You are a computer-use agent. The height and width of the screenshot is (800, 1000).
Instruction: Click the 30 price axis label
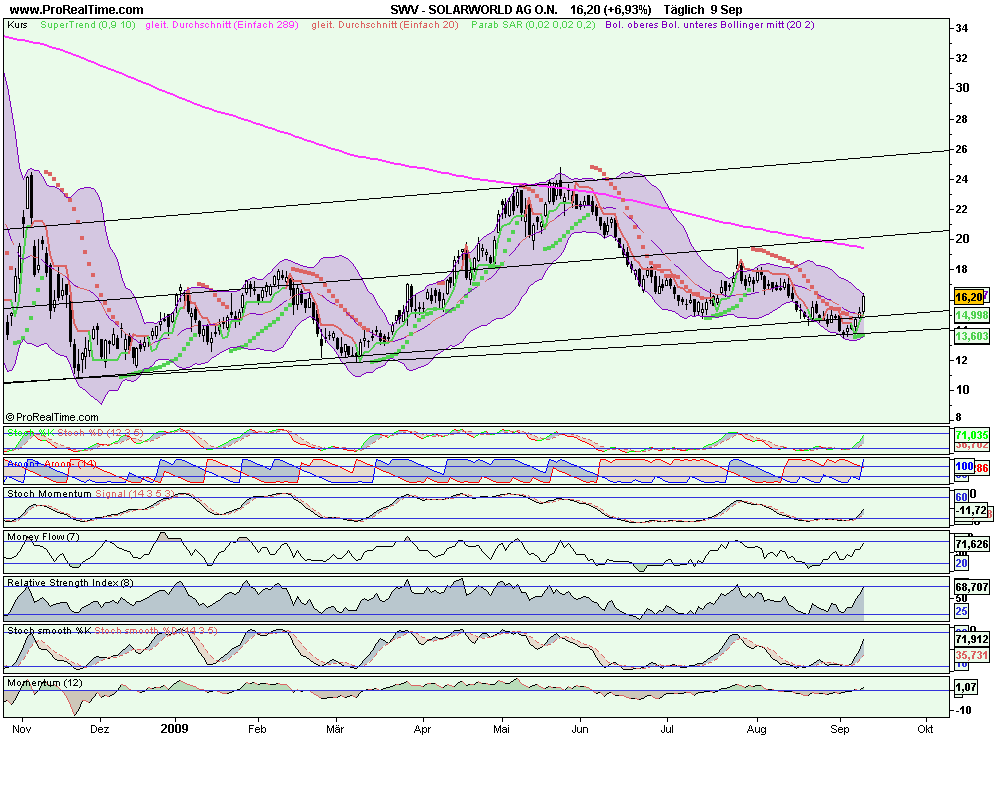click(961, 88)
